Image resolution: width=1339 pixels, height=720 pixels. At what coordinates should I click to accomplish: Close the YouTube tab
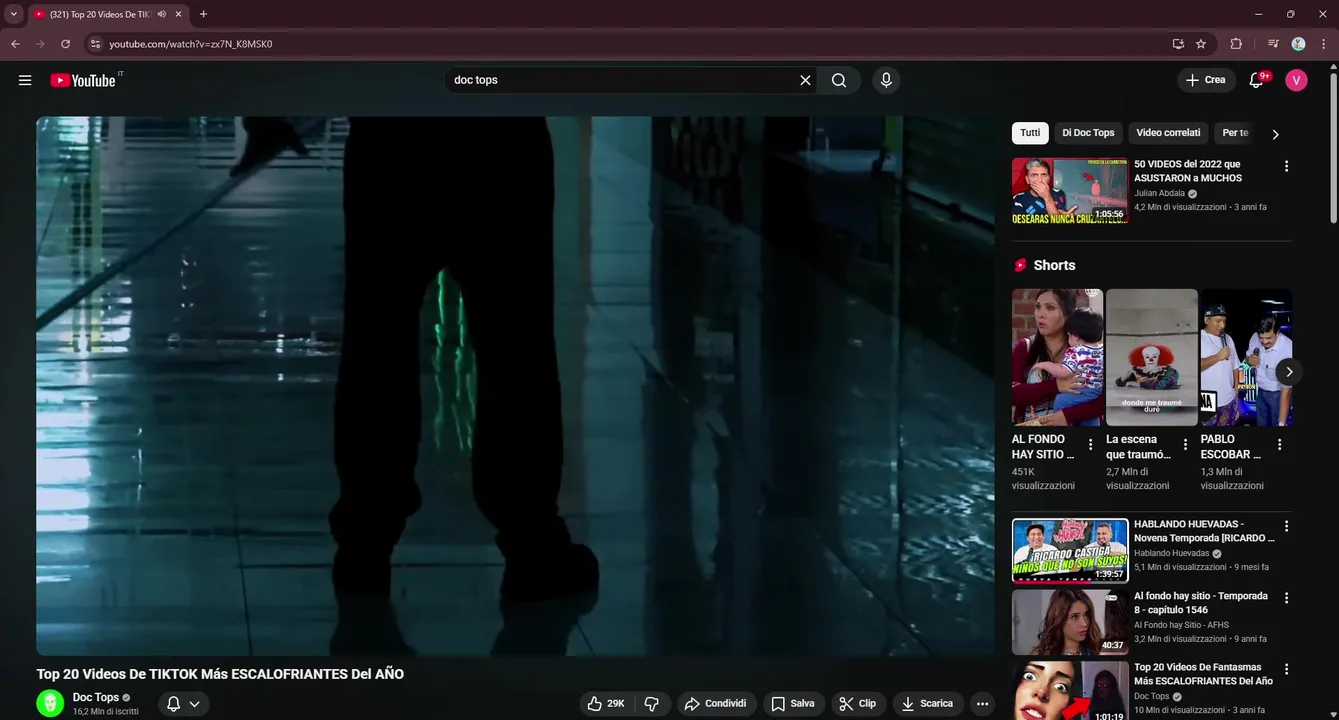[x=179, y=14]
